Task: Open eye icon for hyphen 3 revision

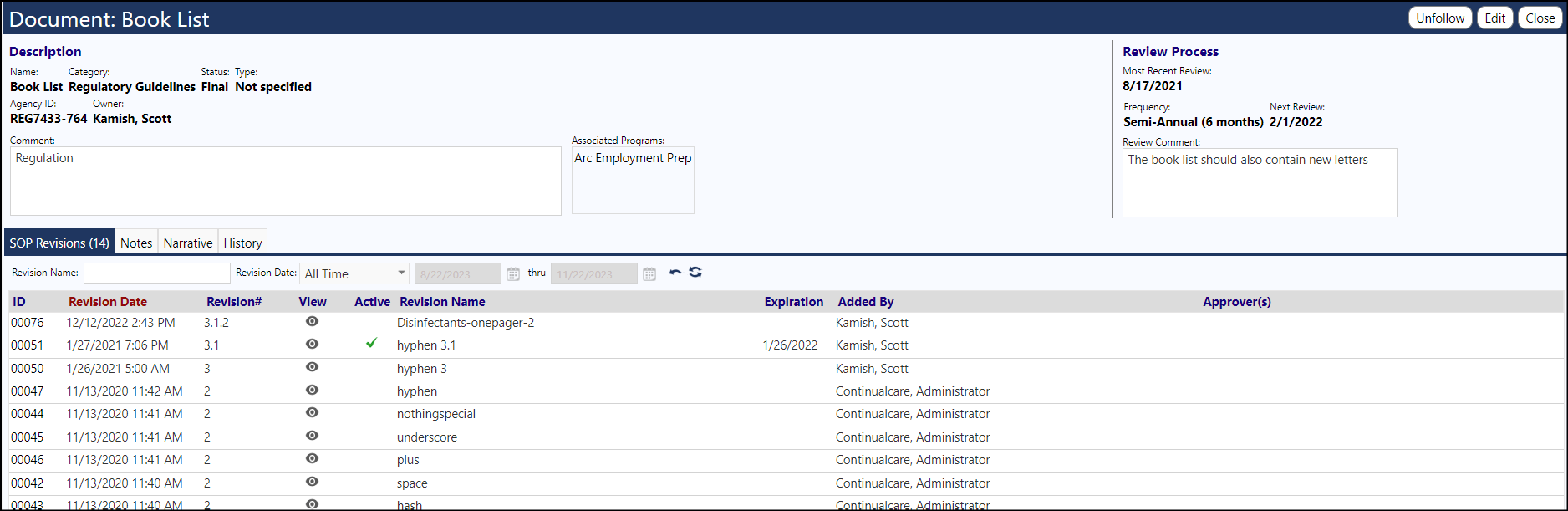Action: coord(312,367)
